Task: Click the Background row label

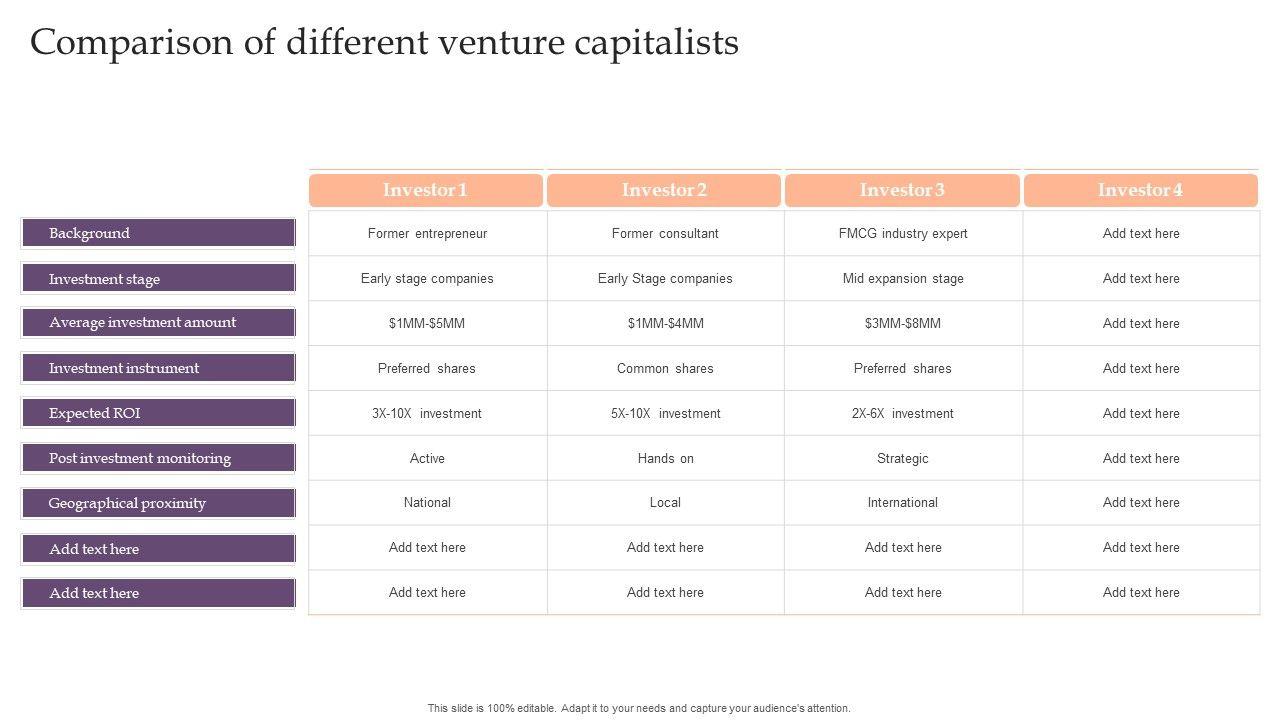Action: pyautogui.click(x=158, y=233)
